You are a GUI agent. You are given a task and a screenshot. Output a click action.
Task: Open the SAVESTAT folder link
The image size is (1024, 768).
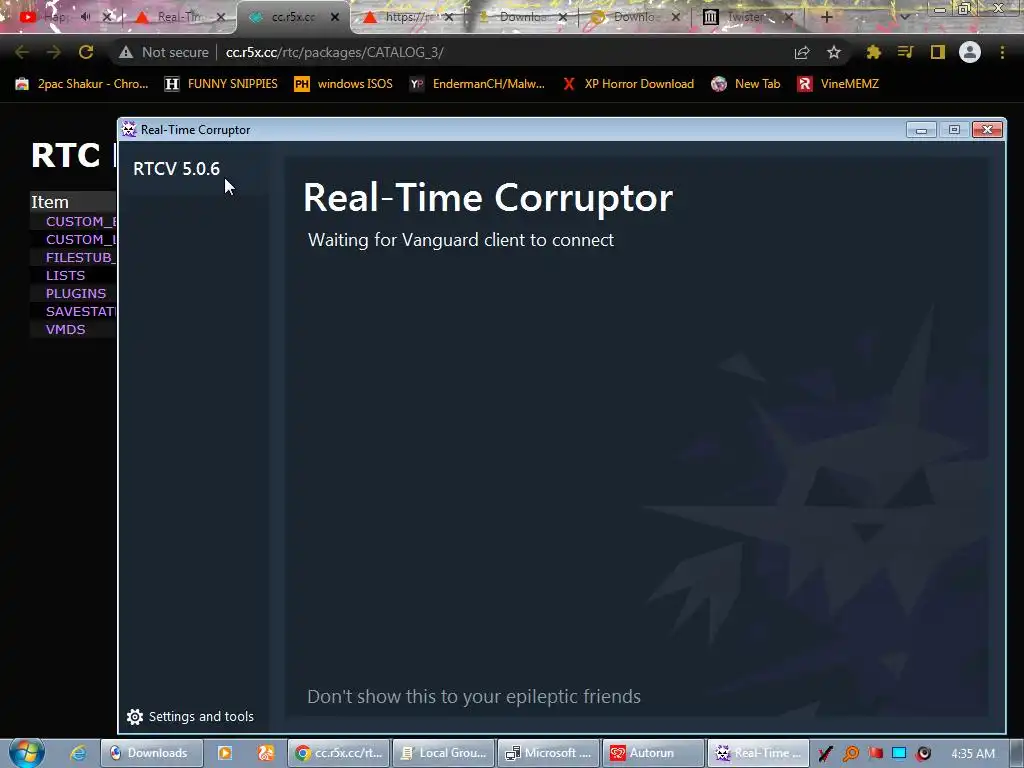tap(81, 312)
